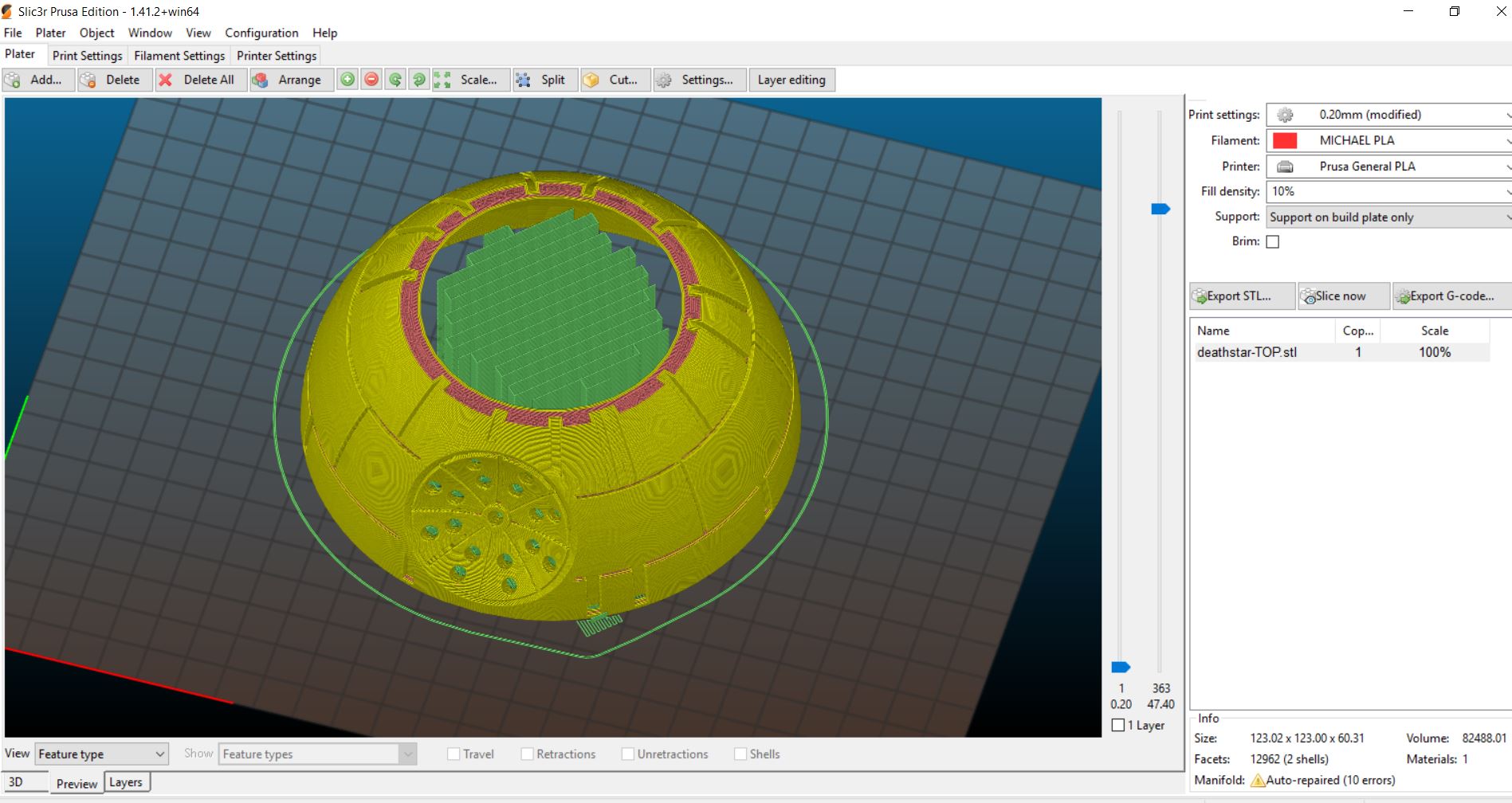Toggle the 1 Layer checkbox
The image size is (1512, 803).
pos(1118,725)
